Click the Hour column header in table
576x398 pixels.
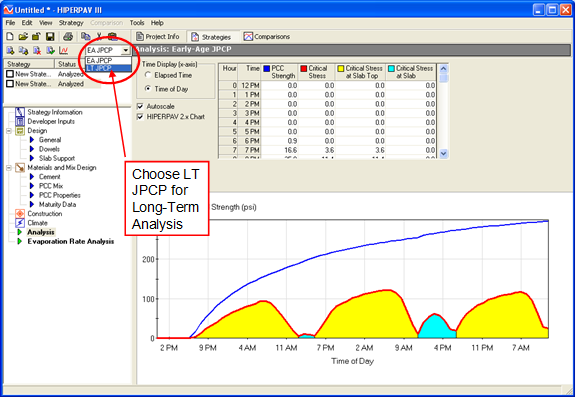pos(228,72)
